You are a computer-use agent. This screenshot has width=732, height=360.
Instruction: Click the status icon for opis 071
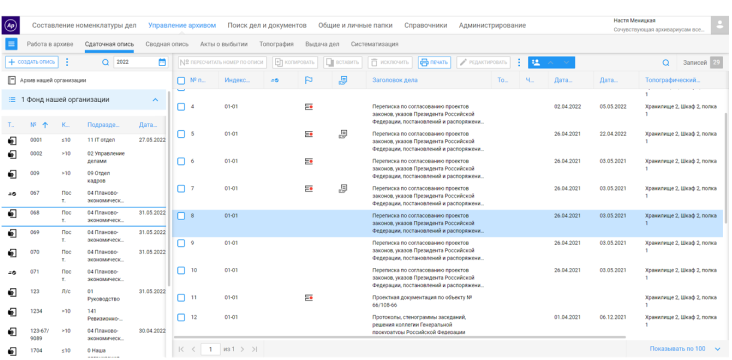(13, 272)
